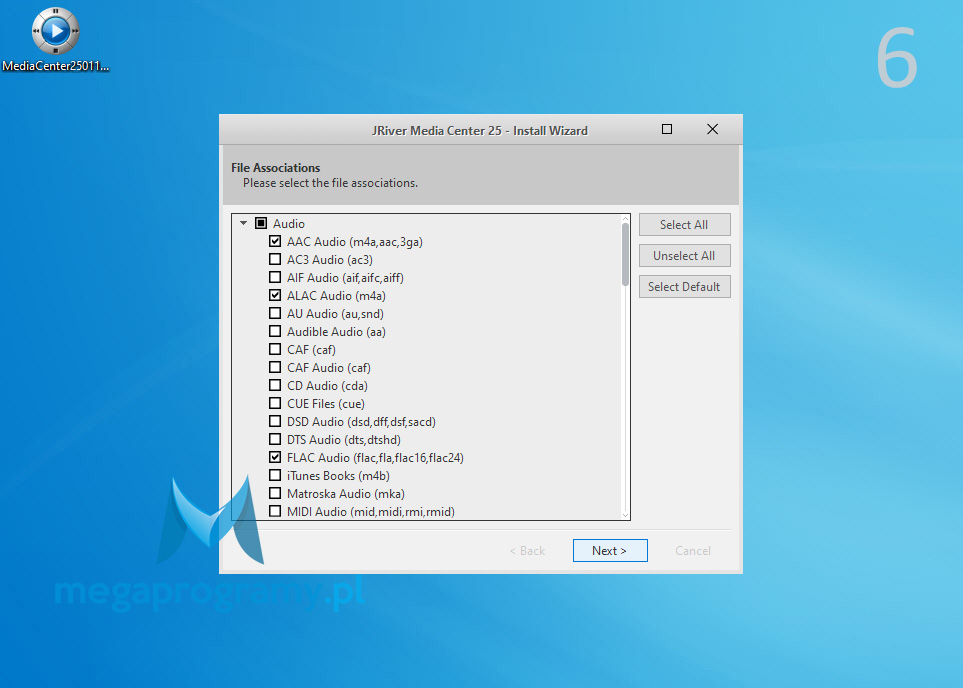Click the Select All button
Viewport: 963px width, 688px height.
[x=684, y=225]
